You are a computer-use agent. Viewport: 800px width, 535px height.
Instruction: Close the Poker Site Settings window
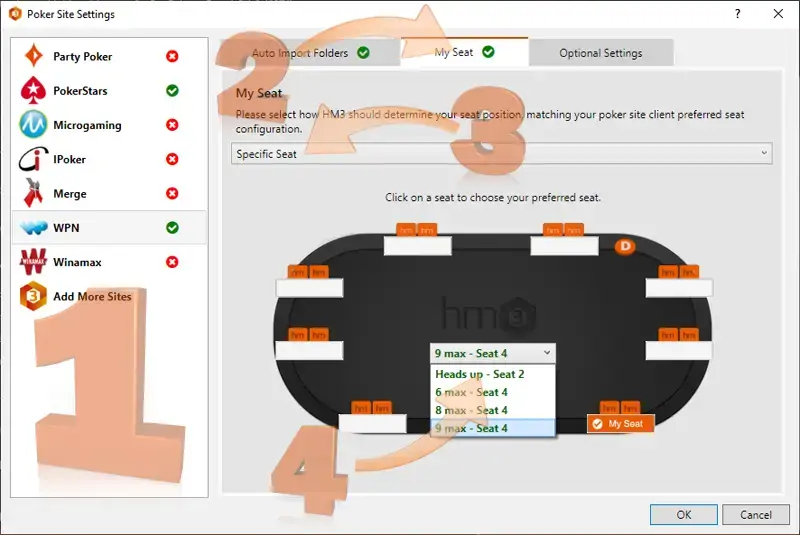pos(778,14)
